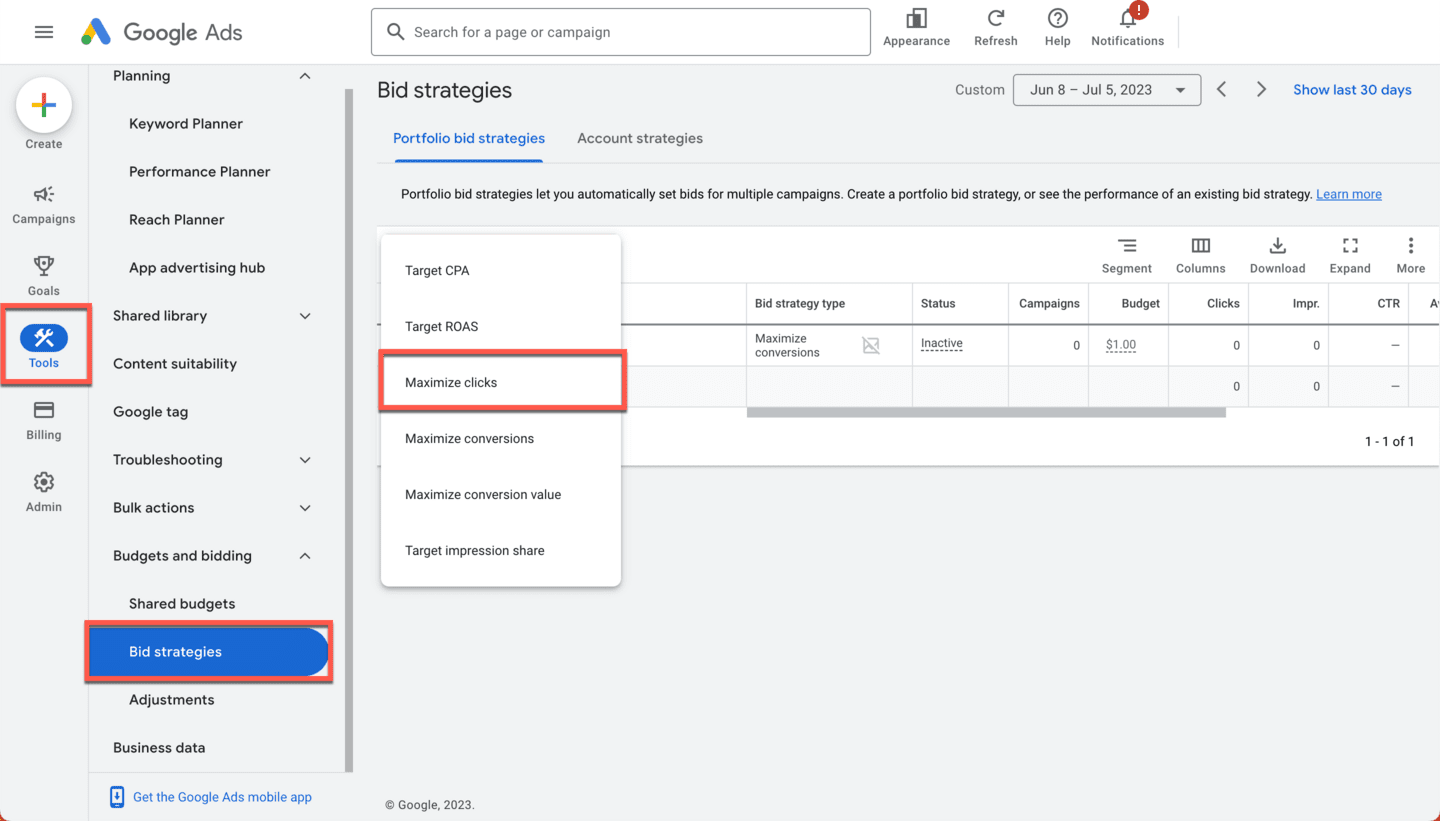Click Get the Google Ads mobile app

pos(222,797)
